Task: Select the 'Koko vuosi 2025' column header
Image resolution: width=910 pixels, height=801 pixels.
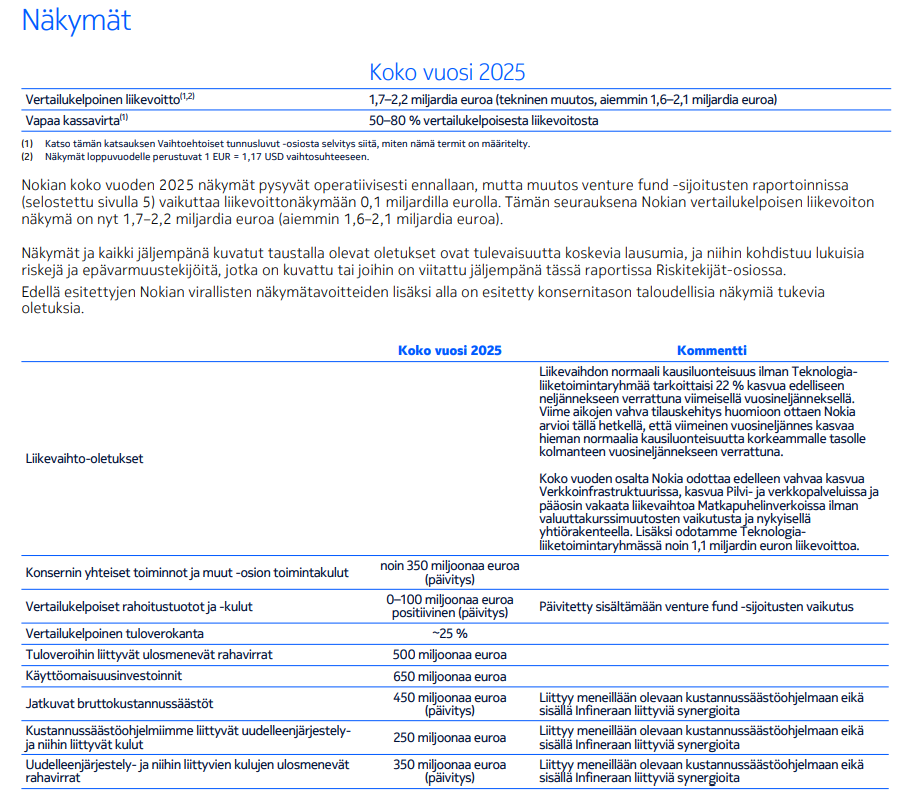Action: (450, 350)
